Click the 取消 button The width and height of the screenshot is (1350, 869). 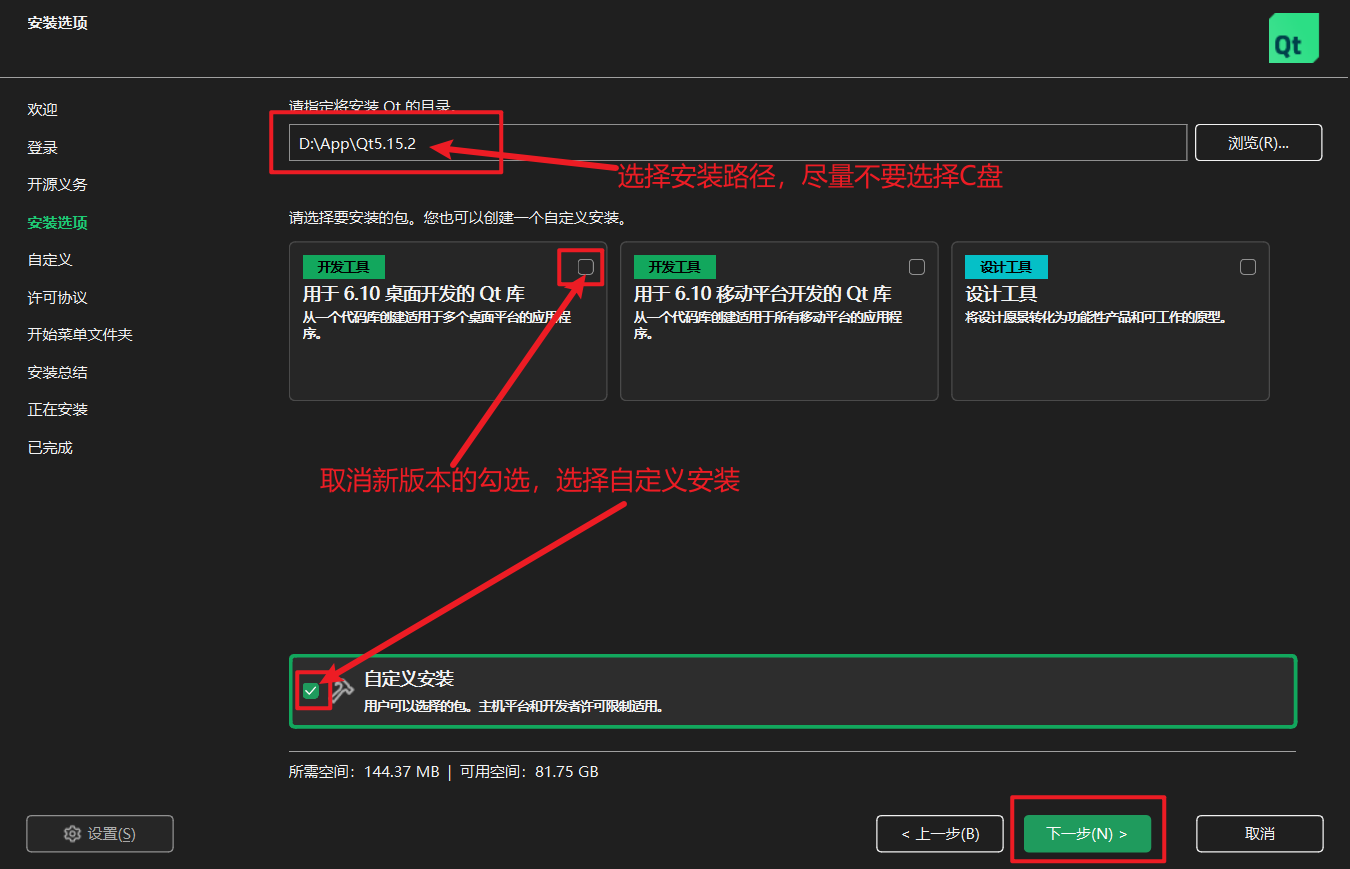coord(1260,834)
